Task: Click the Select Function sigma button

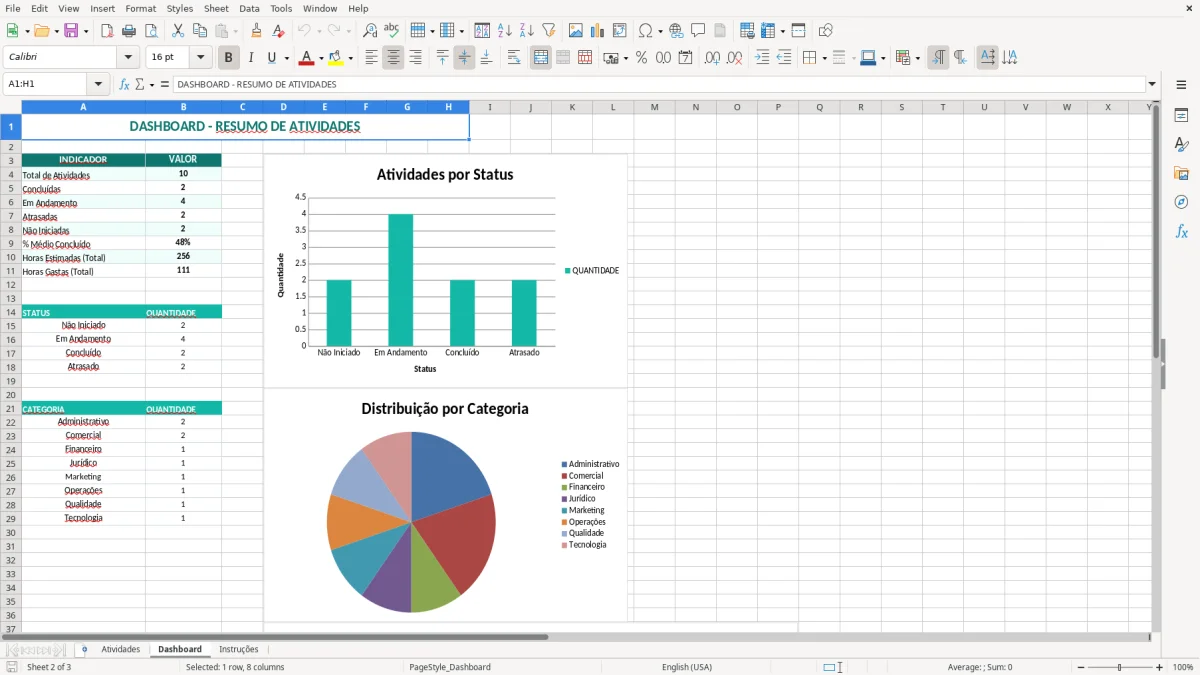Action: tap(140, 85)
